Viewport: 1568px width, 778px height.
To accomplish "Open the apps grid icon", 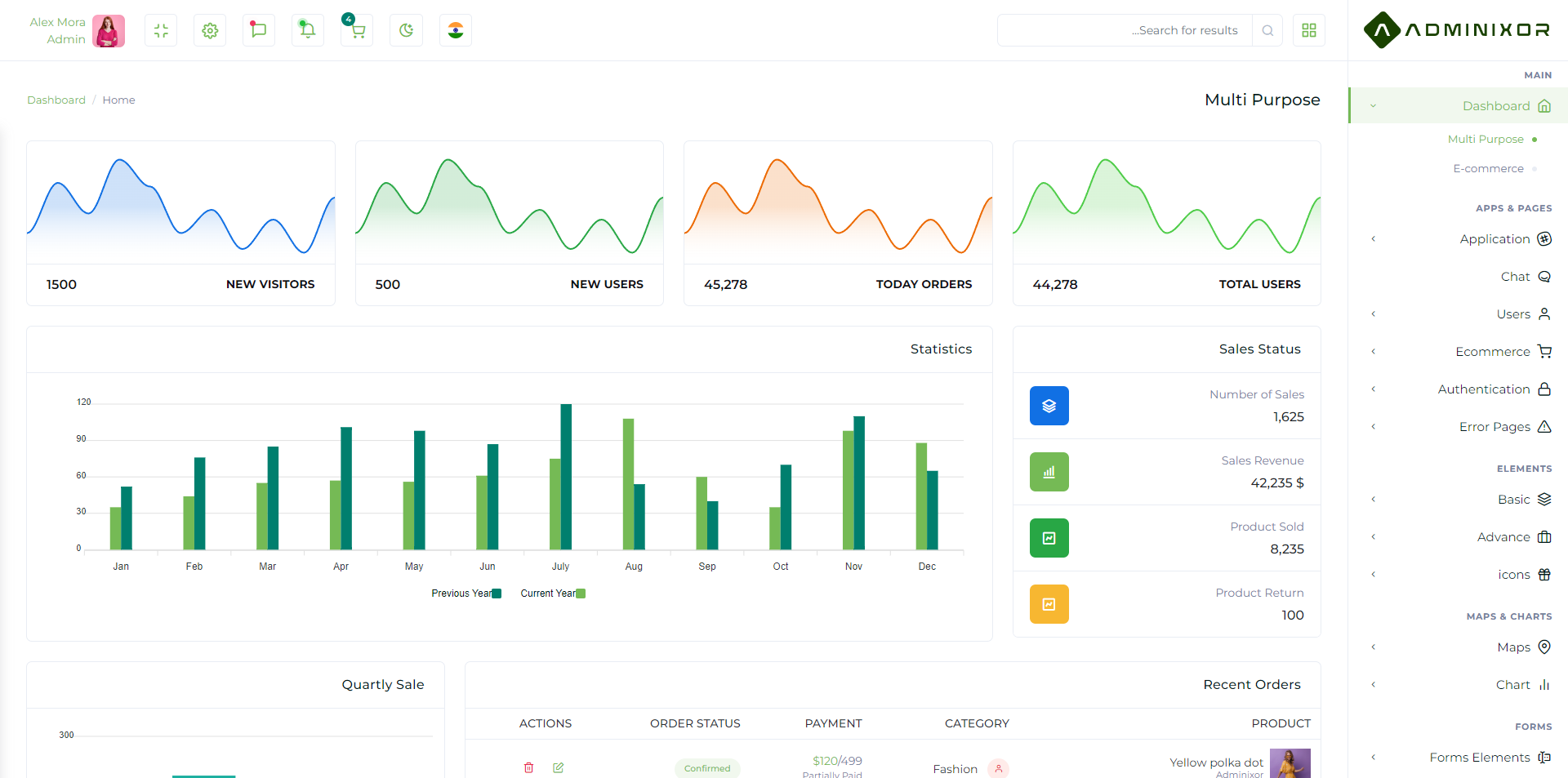I will (x=1309, y=30).
